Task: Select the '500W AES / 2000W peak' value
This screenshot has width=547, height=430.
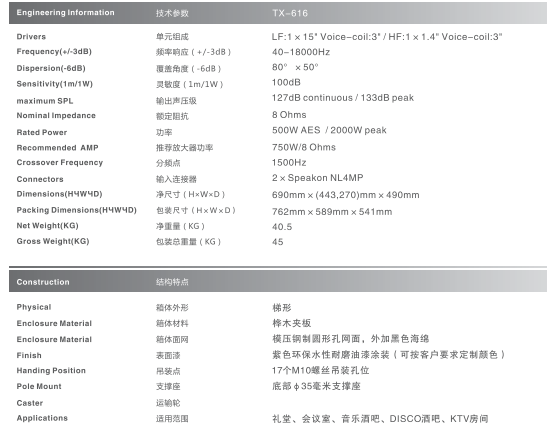Action: 329,130
